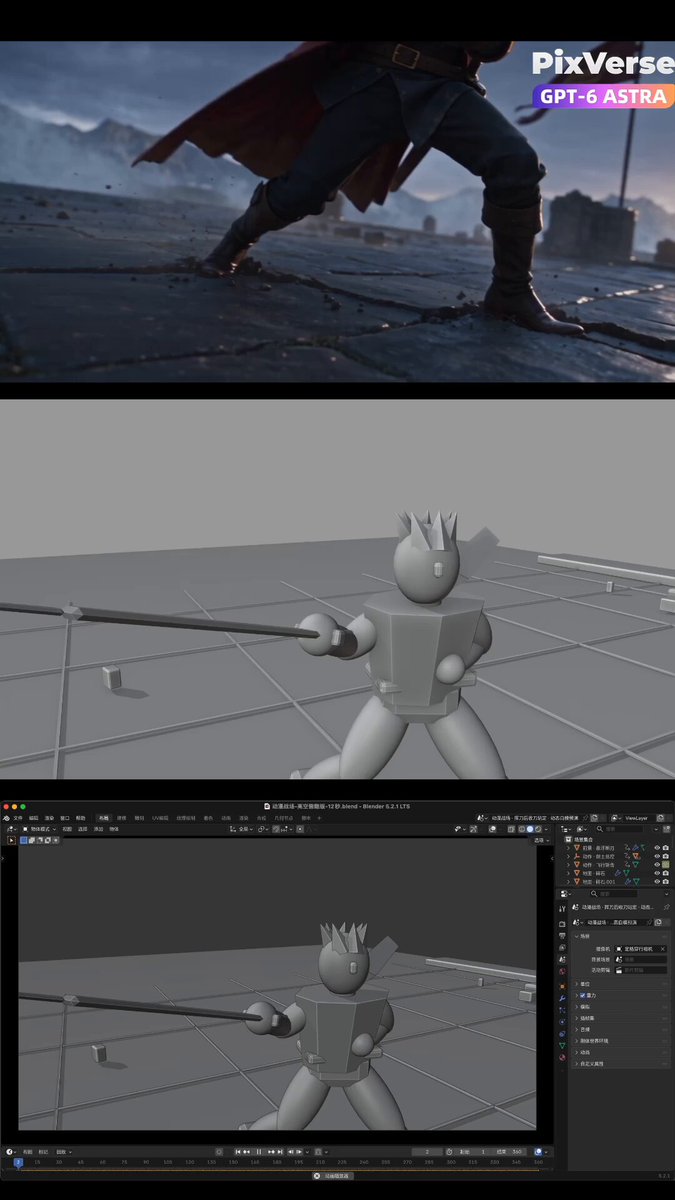Jump to the timeline end frame

(x=280, y=1151)
